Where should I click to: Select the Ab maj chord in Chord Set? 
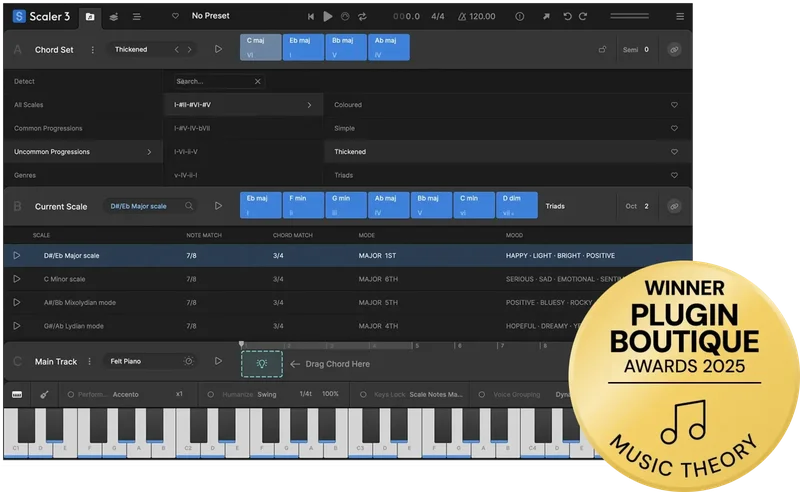pyautogui.click(x=389, y=47)
